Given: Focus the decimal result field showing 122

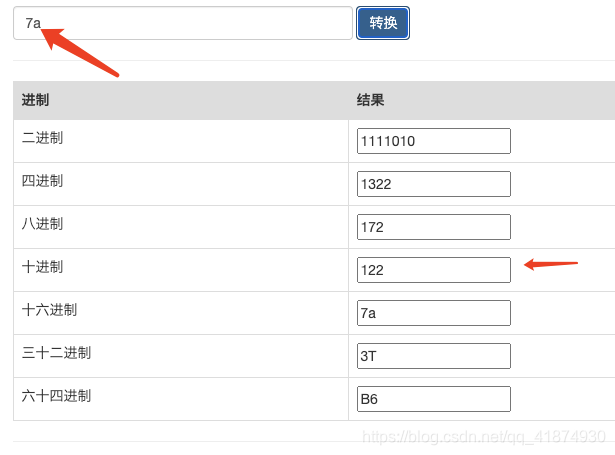Looking at the screenshot, I should tap(433, 270).
